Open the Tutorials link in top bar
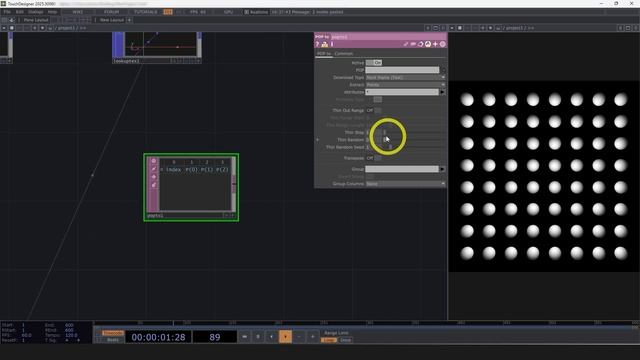640x360 pixels. click(146, 12)
